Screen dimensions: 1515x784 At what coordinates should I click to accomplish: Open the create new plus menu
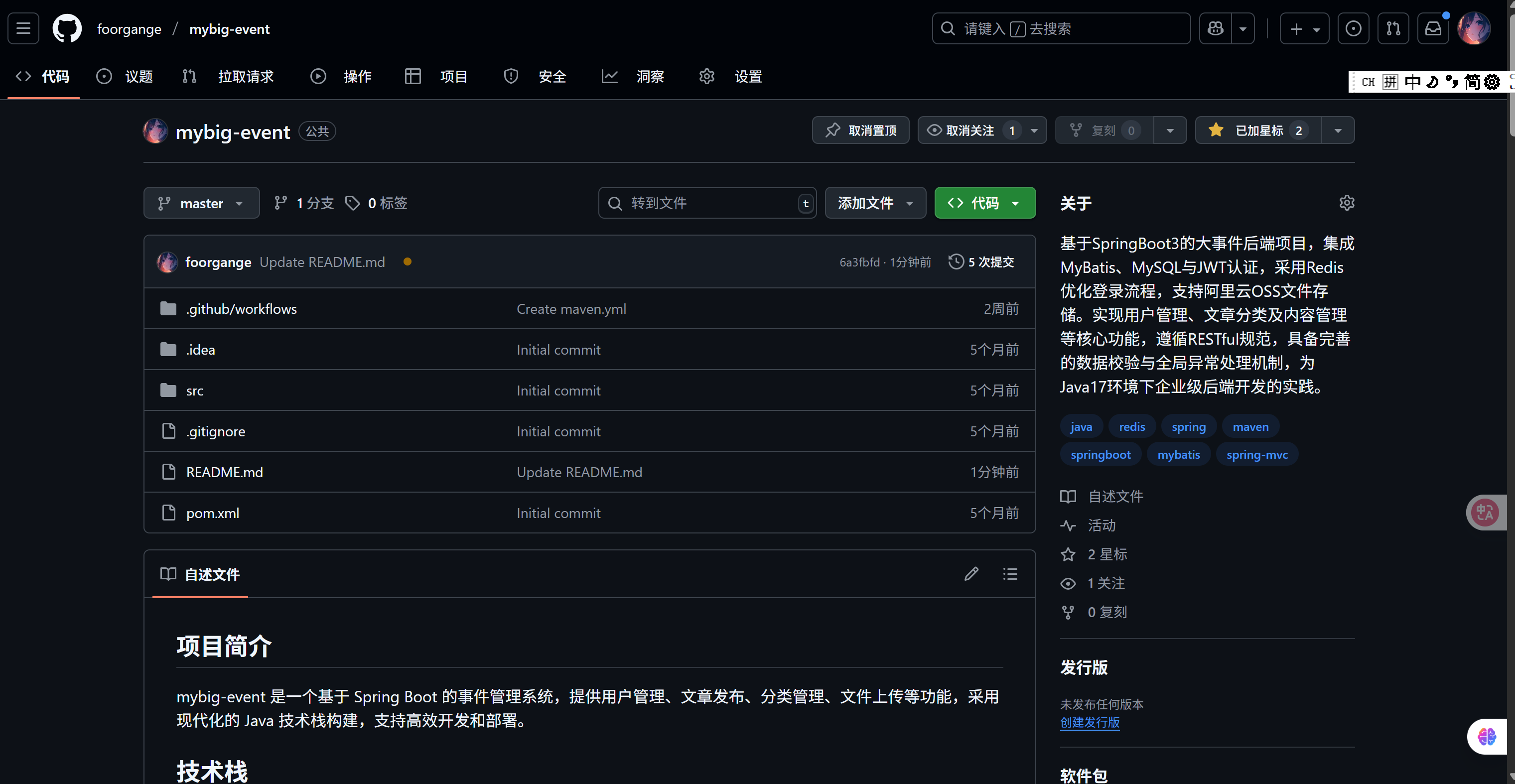click(x=1304, y=28)
